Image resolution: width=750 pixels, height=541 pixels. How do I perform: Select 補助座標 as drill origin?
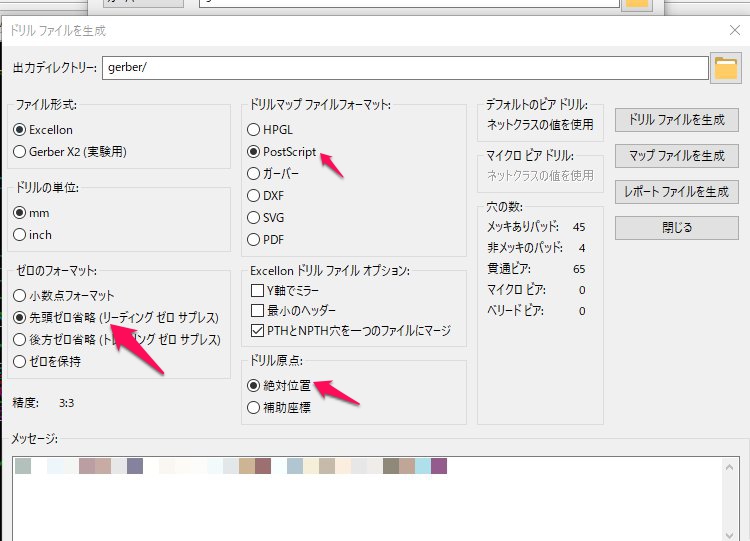254,407
